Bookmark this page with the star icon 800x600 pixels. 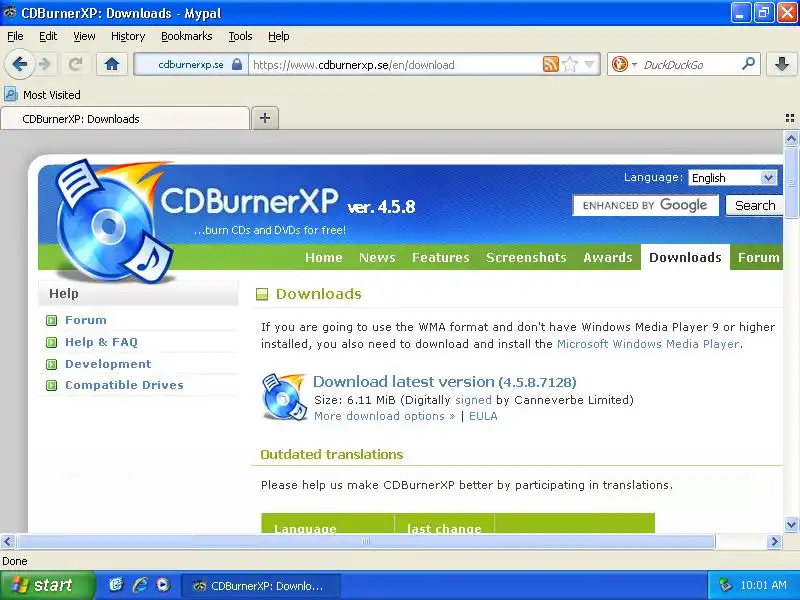tap(570, 64)
